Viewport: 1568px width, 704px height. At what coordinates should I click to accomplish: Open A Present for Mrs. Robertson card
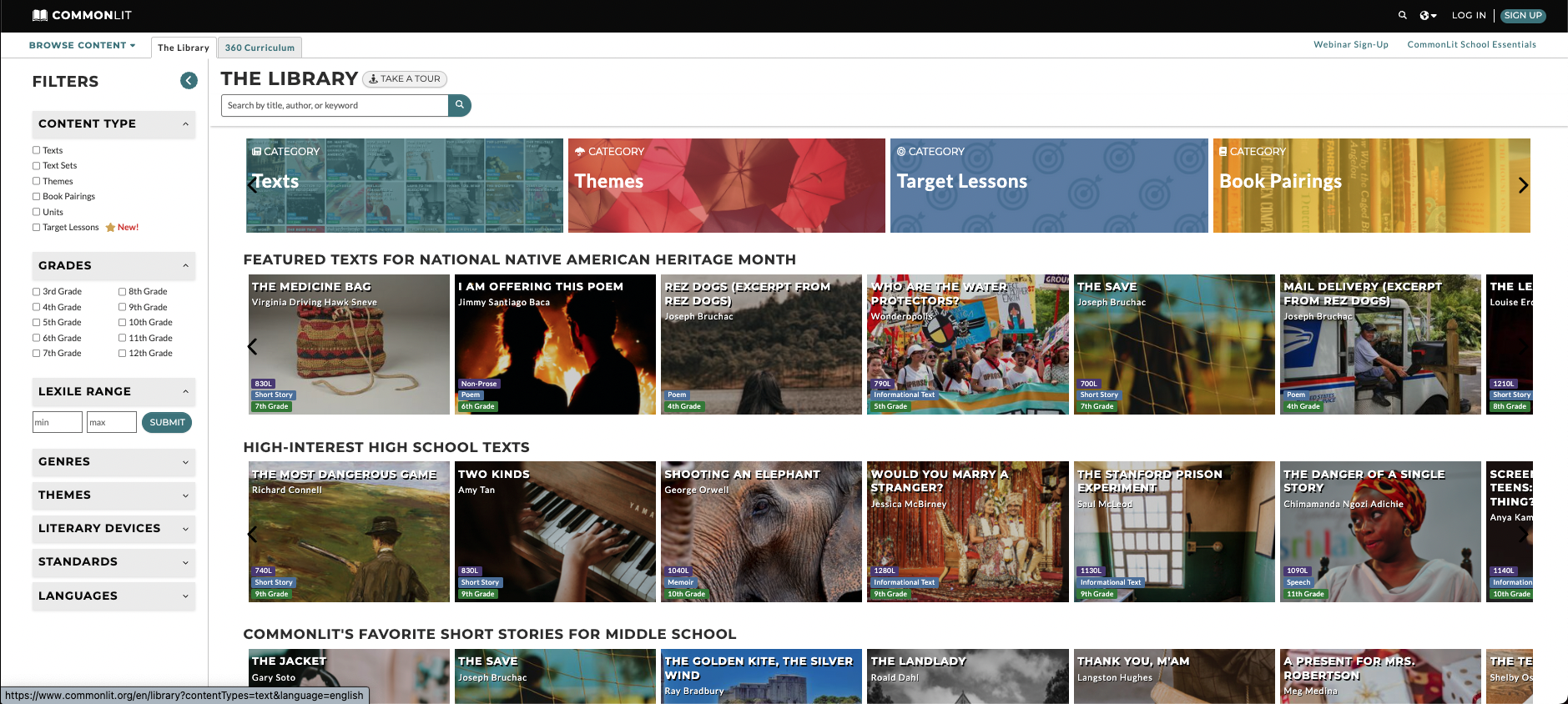1381,676
